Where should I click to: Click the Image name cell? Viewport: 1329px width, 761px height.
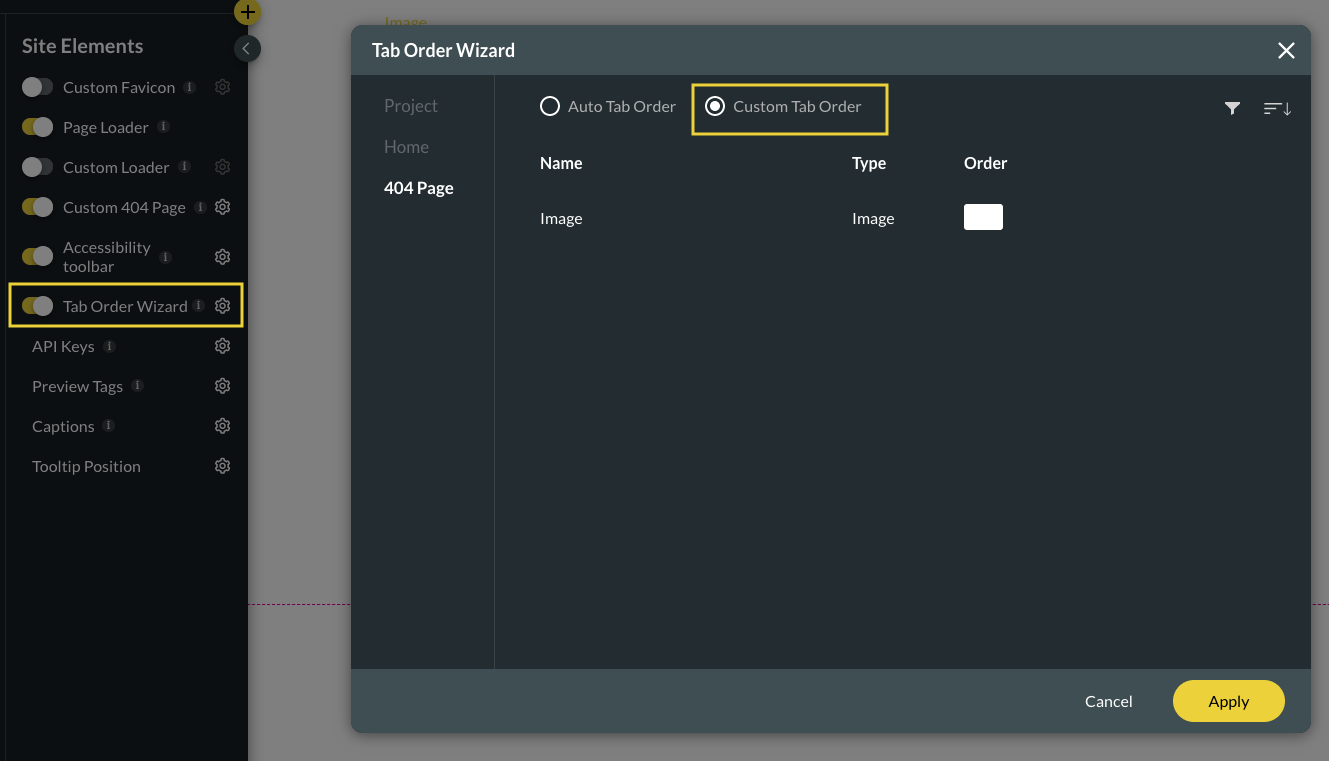(561, 218)
